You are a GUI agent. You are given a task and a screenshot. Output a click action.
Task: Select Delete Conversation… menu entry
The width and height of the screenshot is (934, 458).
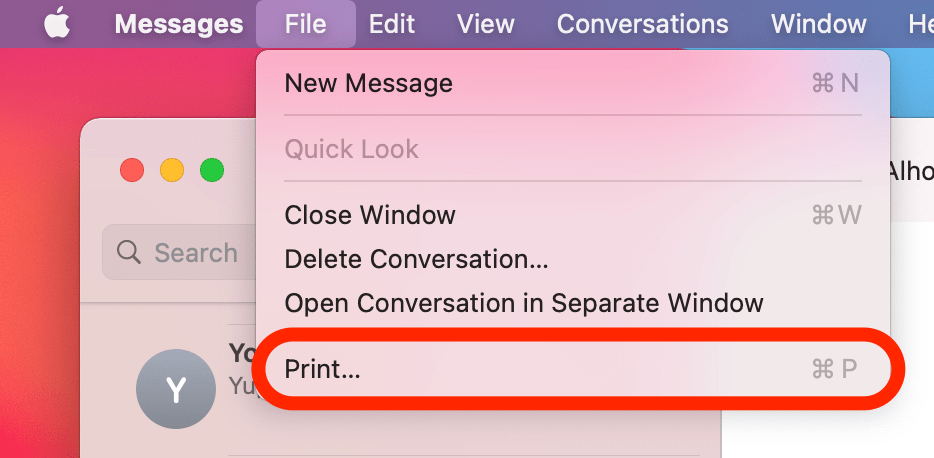(x=416, y=259)
